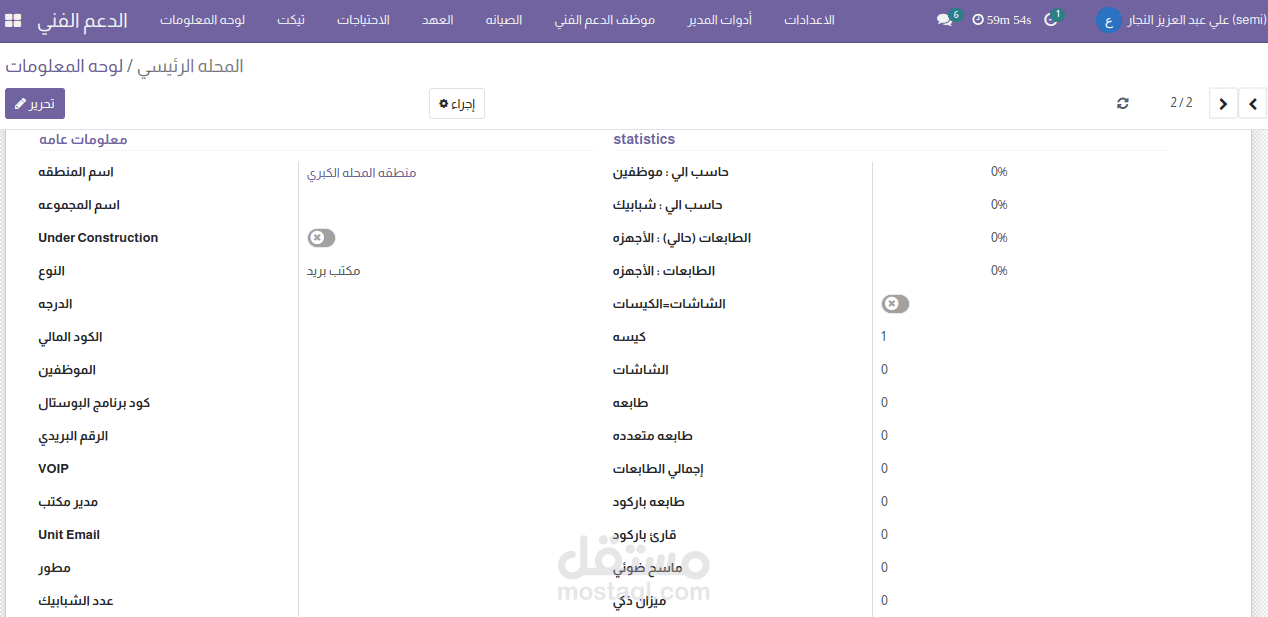Click the لوحه المعلومات breadcrumb link
The image size is (1268, 617).
pyautogui.click(x=64, y=66)
